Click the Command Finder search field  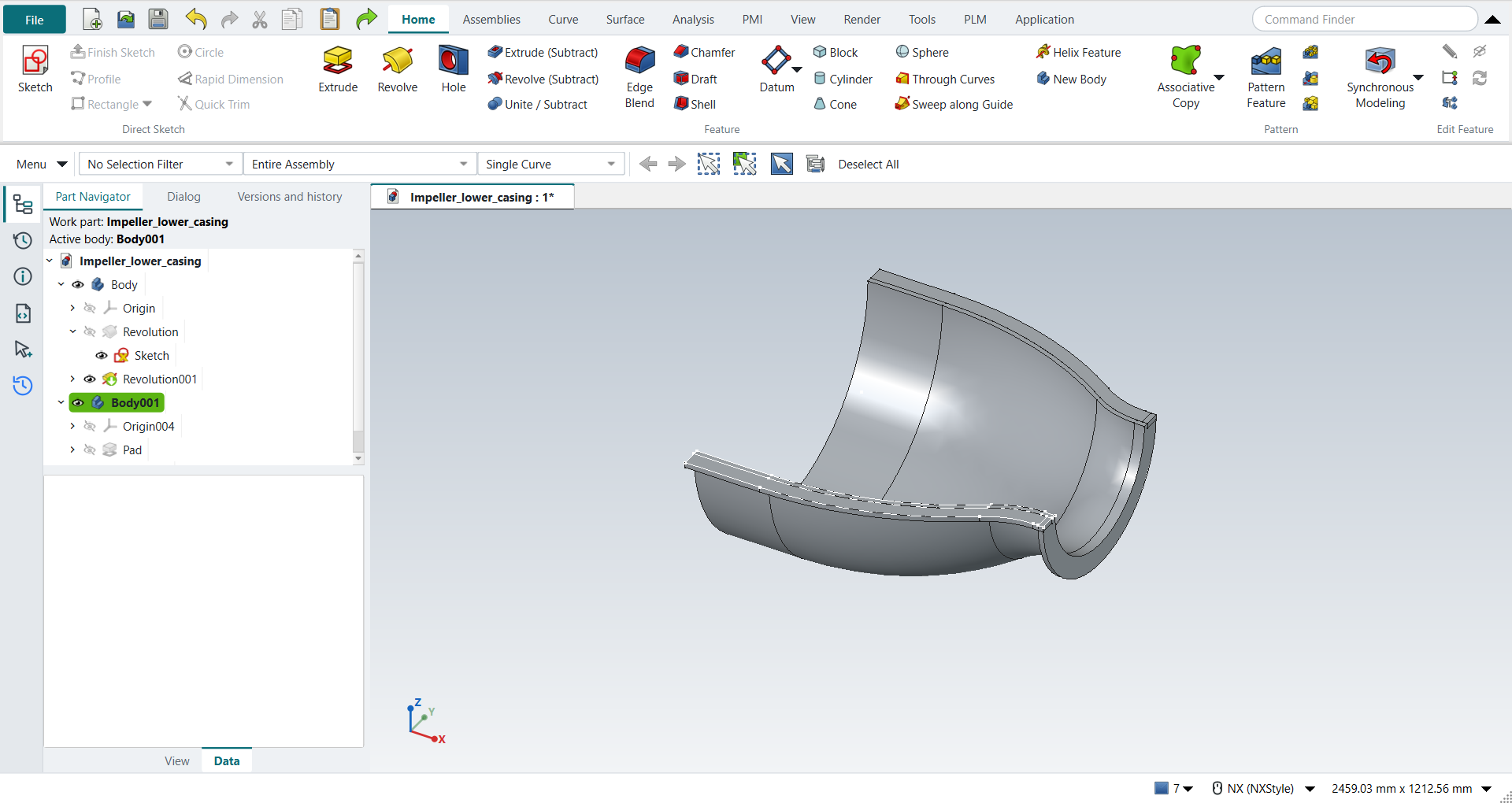tap(1365, 19)
